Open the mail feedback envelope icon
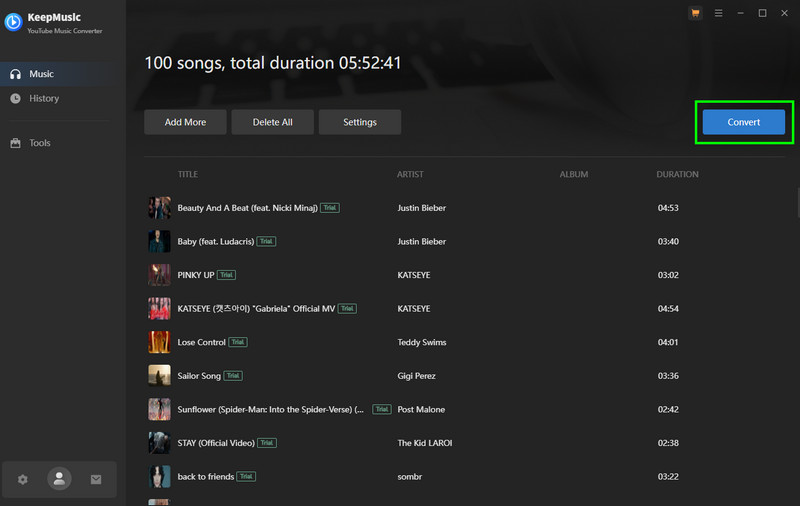 tap(96, 479)
